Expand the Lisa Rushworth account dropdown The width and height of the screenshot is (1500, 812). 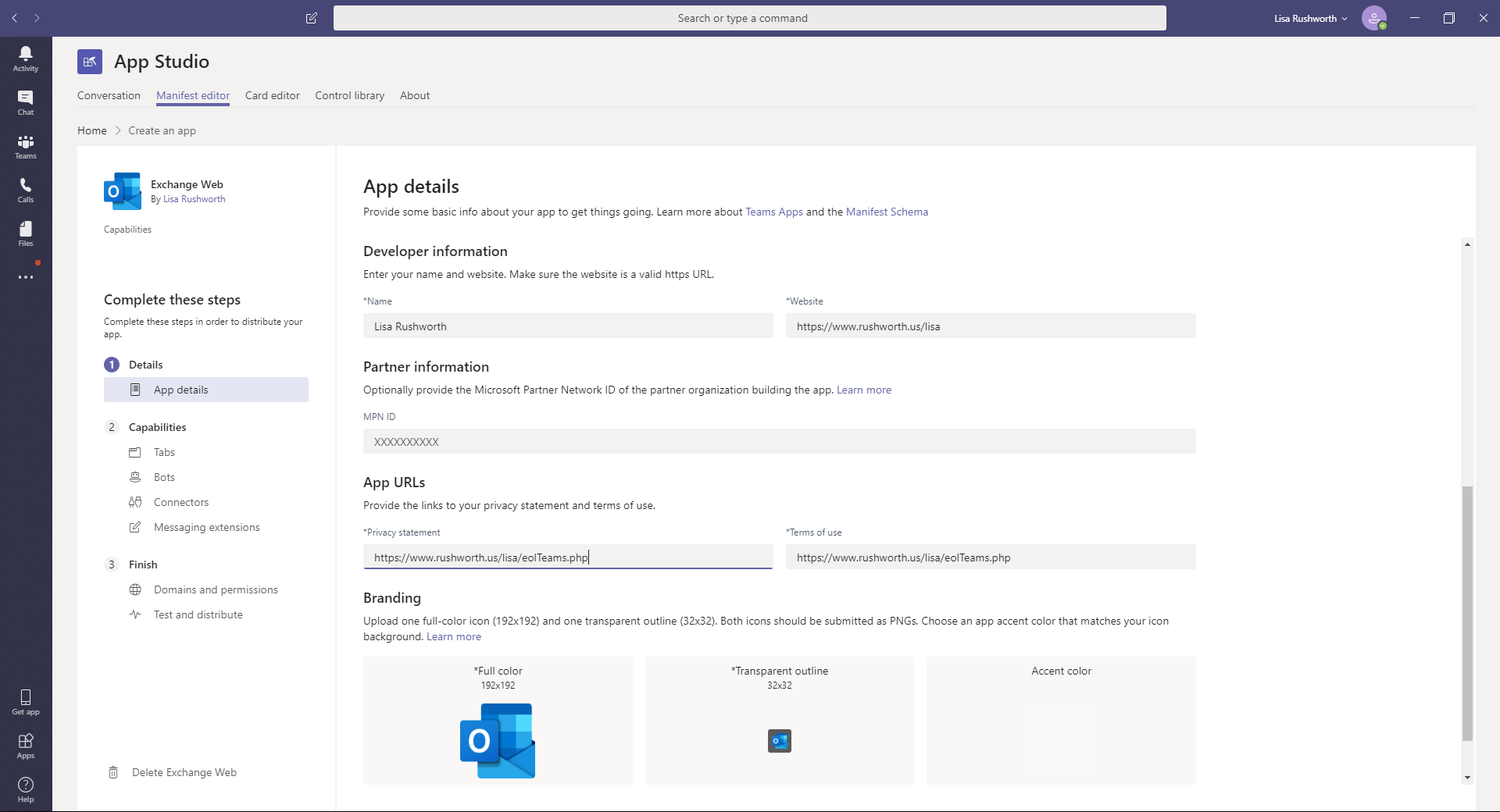pos(1310,19)
